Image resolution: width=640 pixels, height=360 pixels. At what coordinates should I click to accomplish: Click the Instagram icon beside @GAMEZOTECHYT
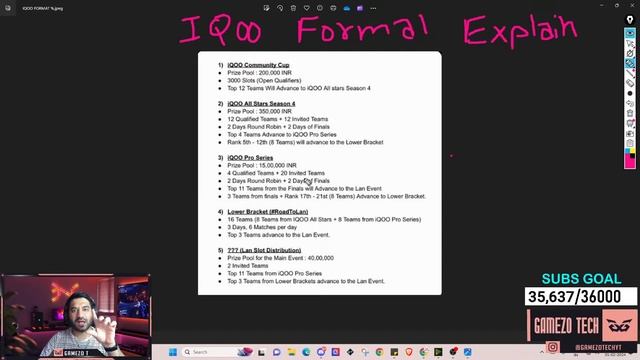553,347
